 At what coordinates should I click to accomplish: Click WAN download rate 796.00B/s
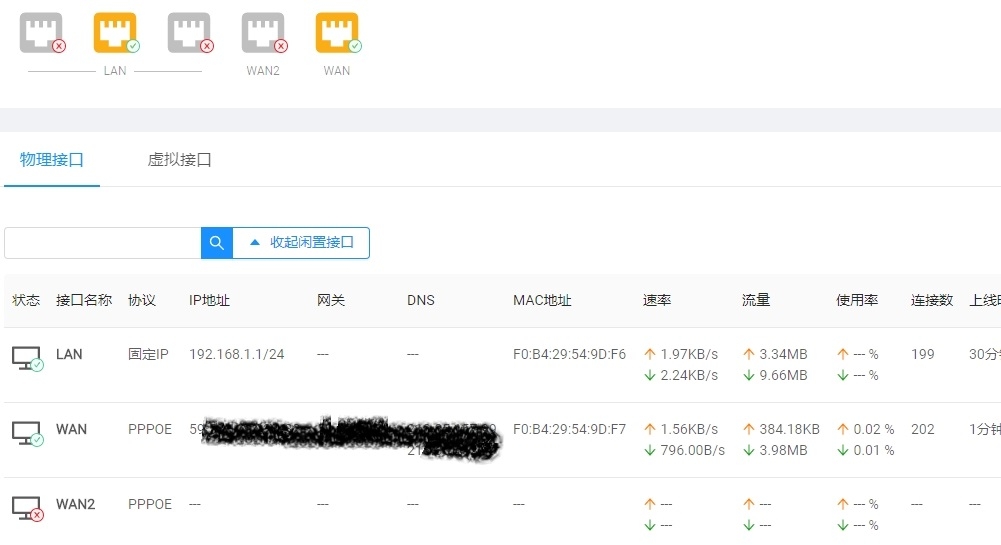tap(693, 451)
